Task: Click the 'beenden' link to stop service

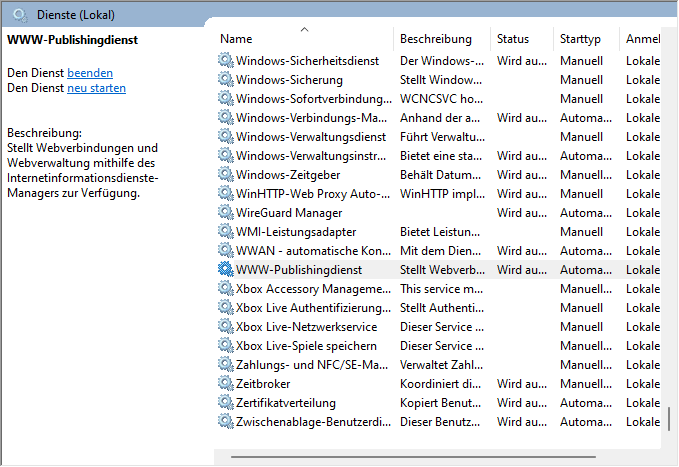Action: [90, 73]
